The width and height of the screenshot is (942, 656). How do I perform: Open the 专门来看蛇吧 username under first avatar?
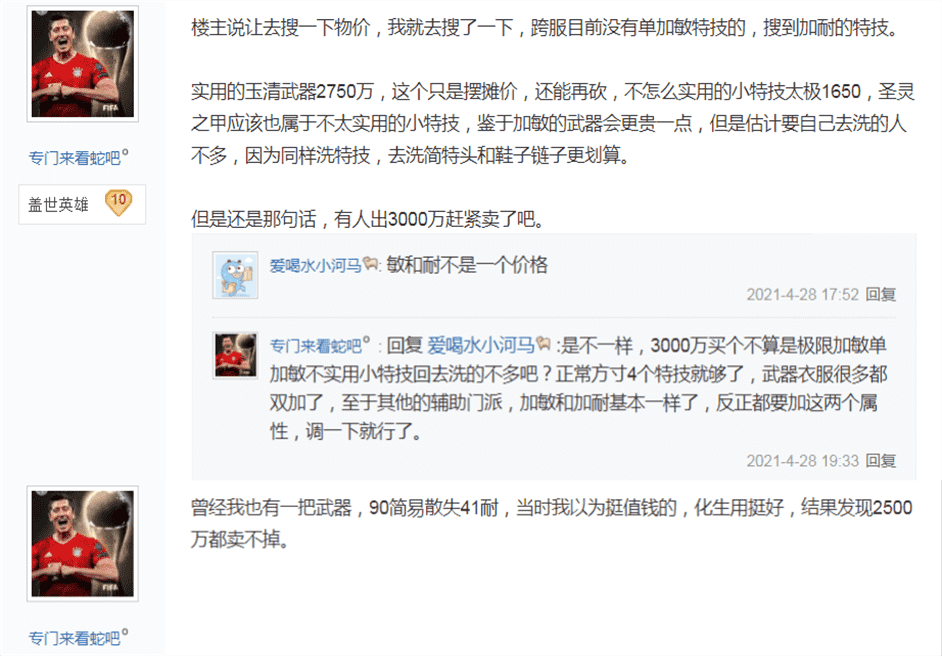coord(74,158)
